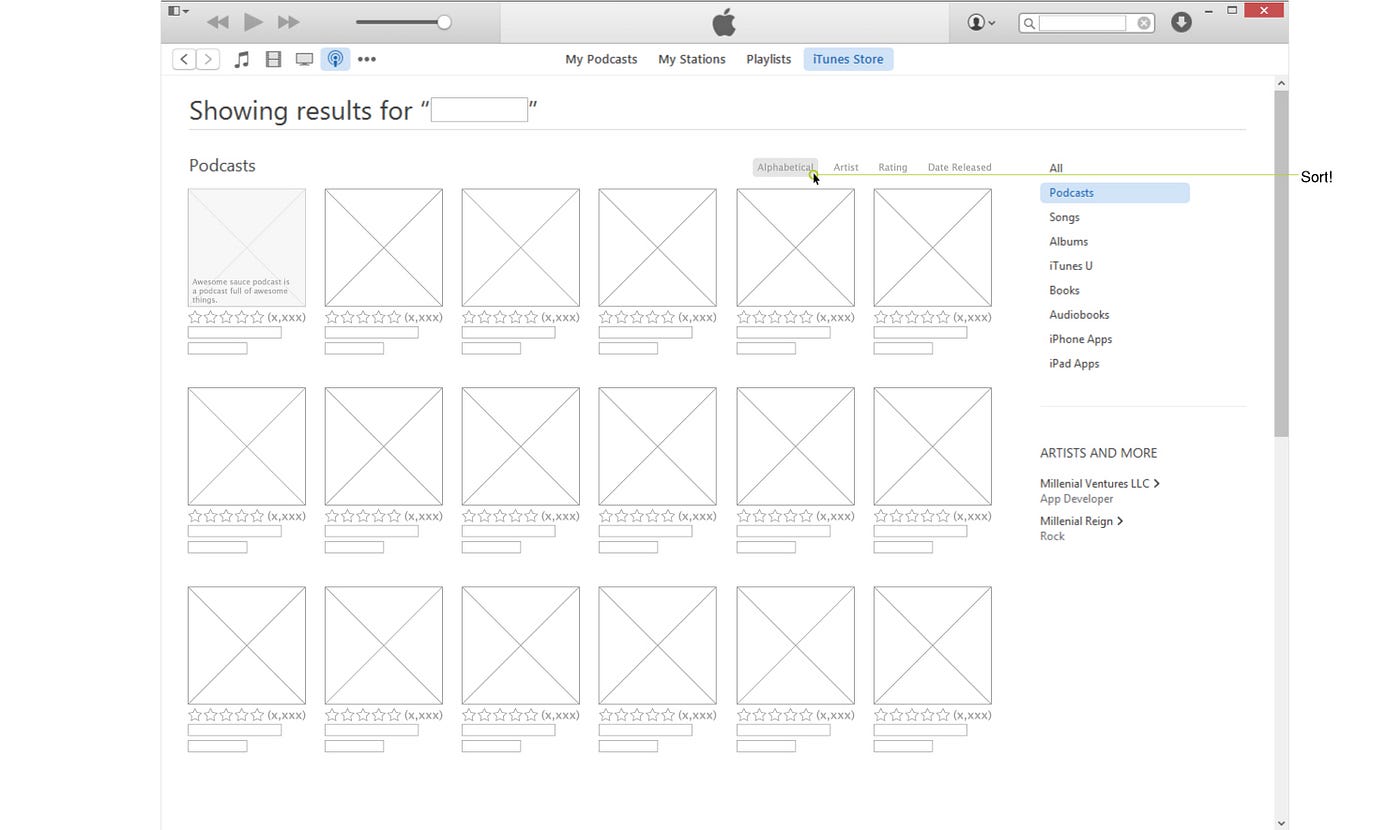Click the vertical scrollbar thumb
1400x830 pixels.
pos(1281,263)
